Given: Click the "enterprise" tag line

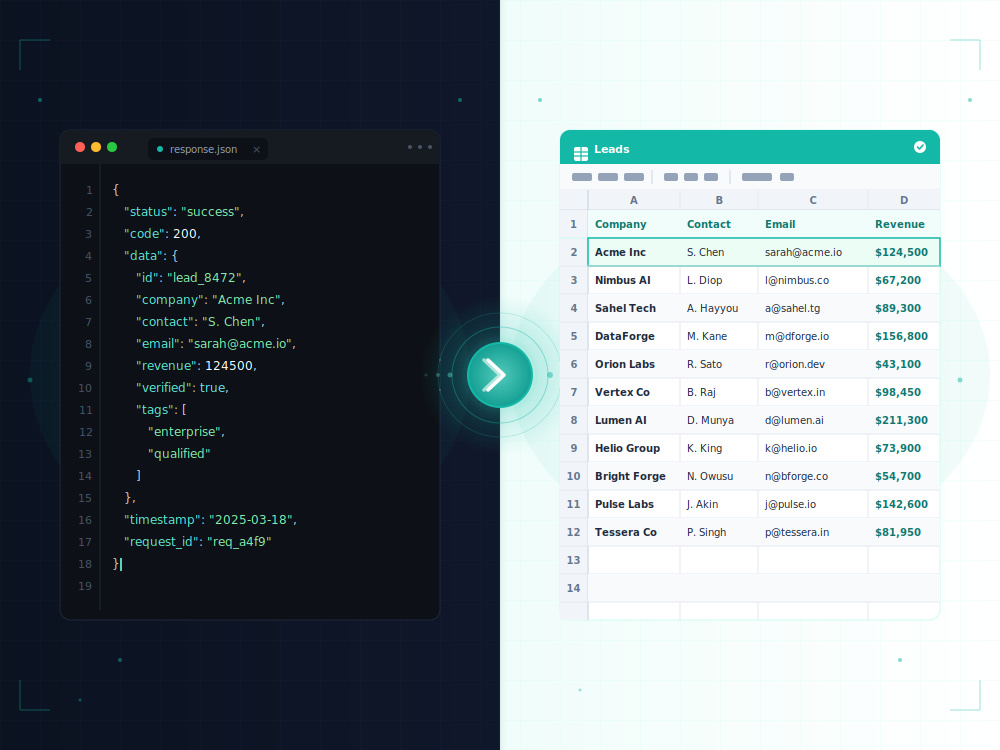Looking at the screenshot, I should pyautogui.click(x=186, y=432).
